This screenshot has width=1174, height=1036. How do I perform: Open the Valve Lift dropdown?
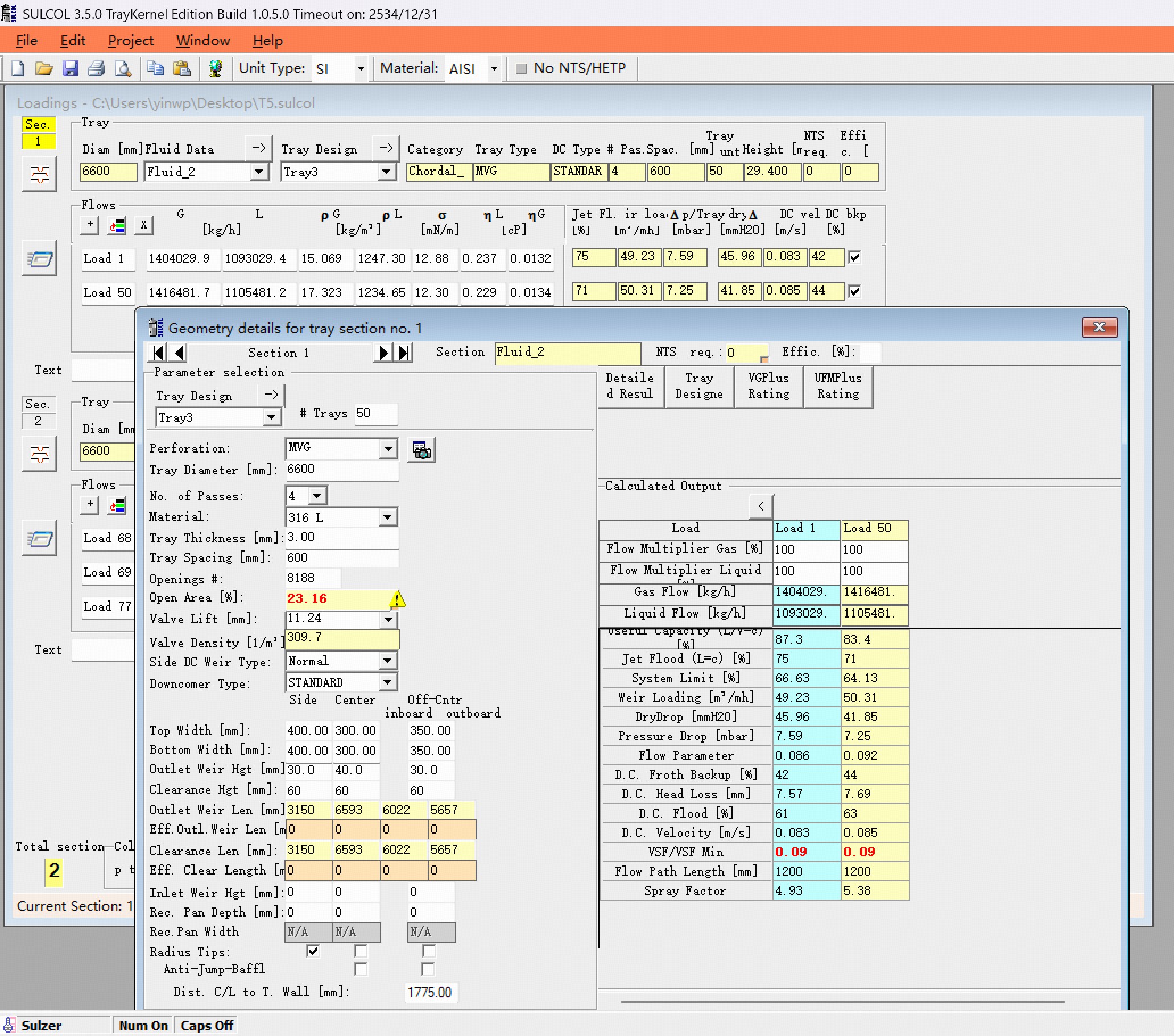389,619
